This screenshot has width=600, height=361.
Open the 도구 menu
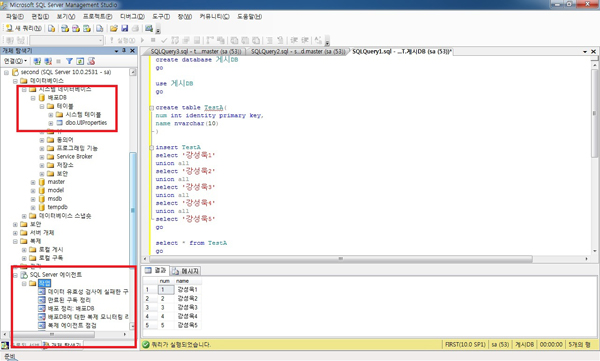pos(161,16)
